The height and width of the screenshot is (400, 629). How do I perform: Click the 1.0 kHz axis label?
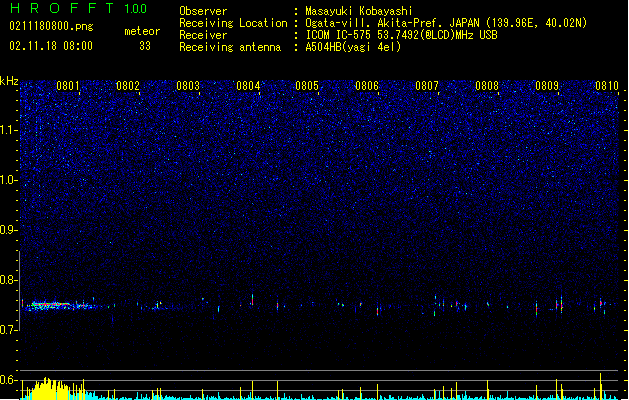[9, 180]
